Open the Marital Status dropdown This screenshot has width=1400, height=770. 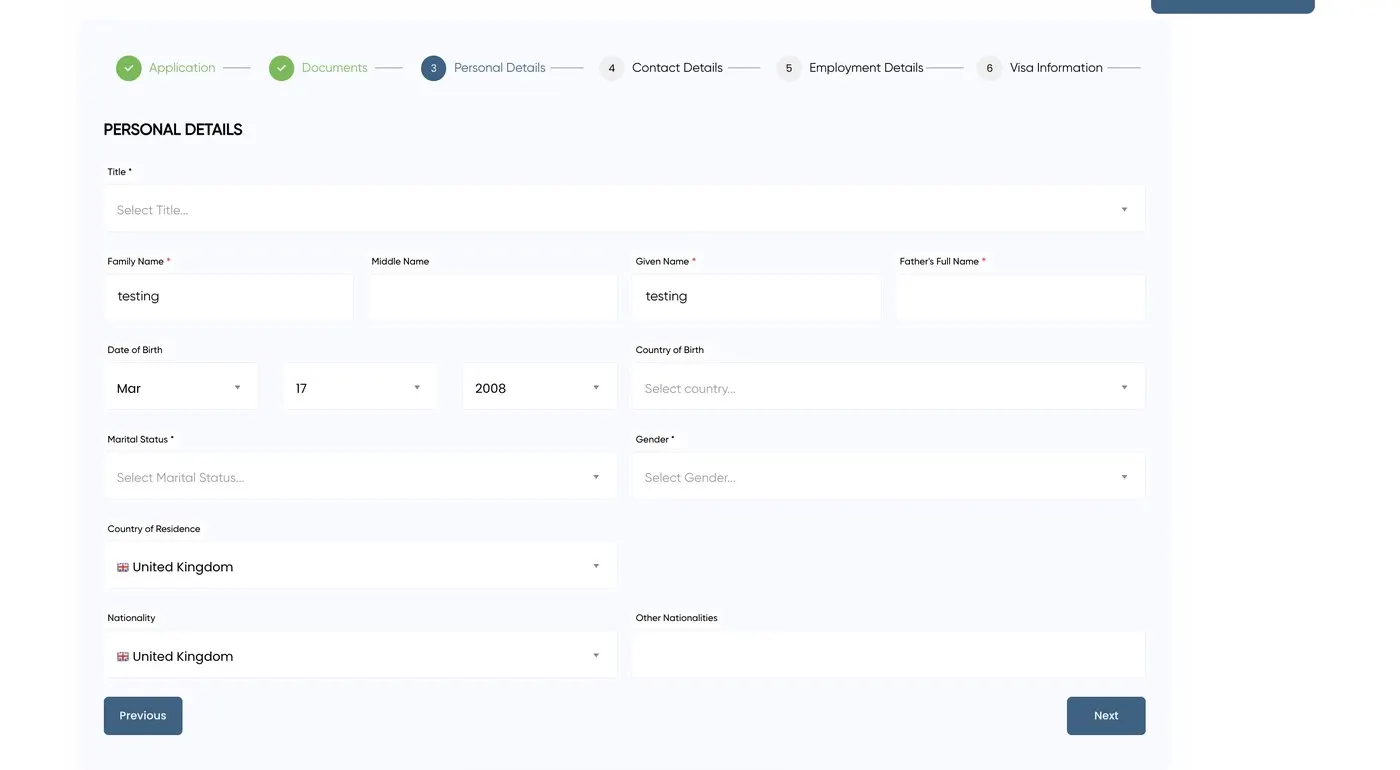pos(360,477)
